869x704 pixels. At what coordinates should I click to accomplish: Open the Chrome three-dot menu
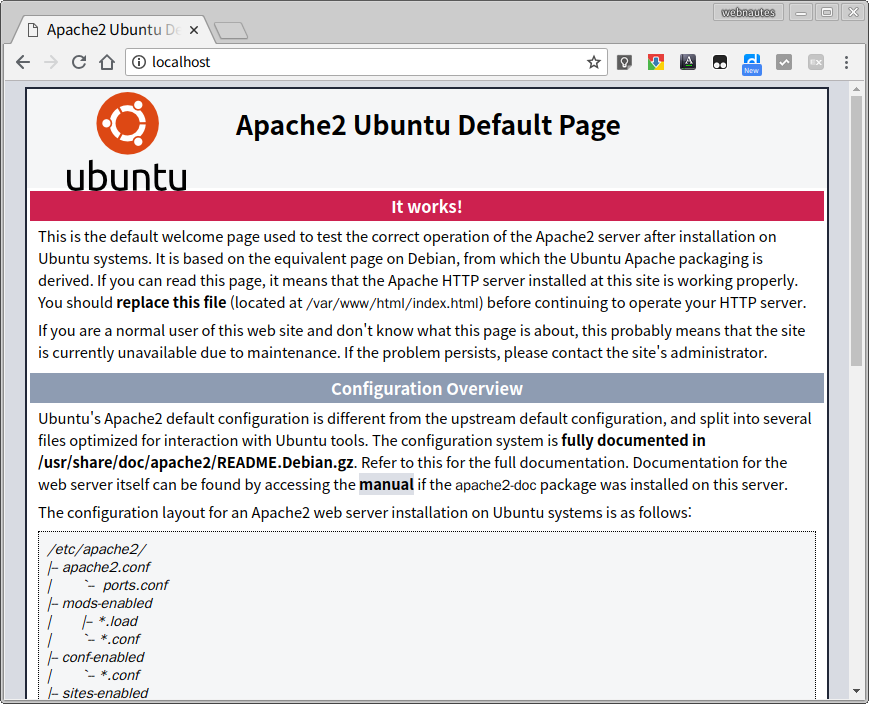pyautogui.click(x=846, y=62)
